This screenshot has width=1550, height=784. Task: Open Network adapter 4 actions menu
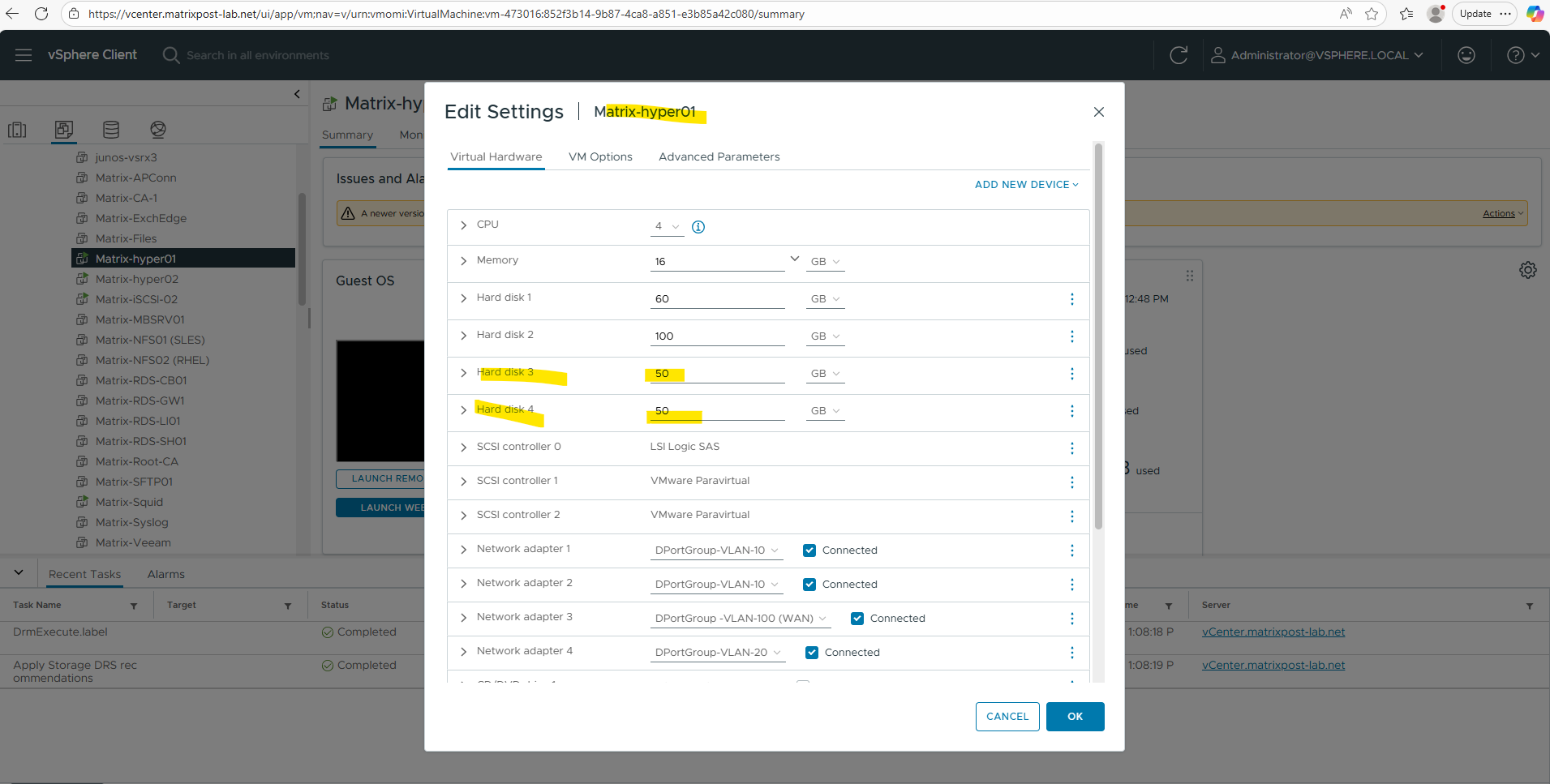pyautogui.click(x=1072, y=653)
